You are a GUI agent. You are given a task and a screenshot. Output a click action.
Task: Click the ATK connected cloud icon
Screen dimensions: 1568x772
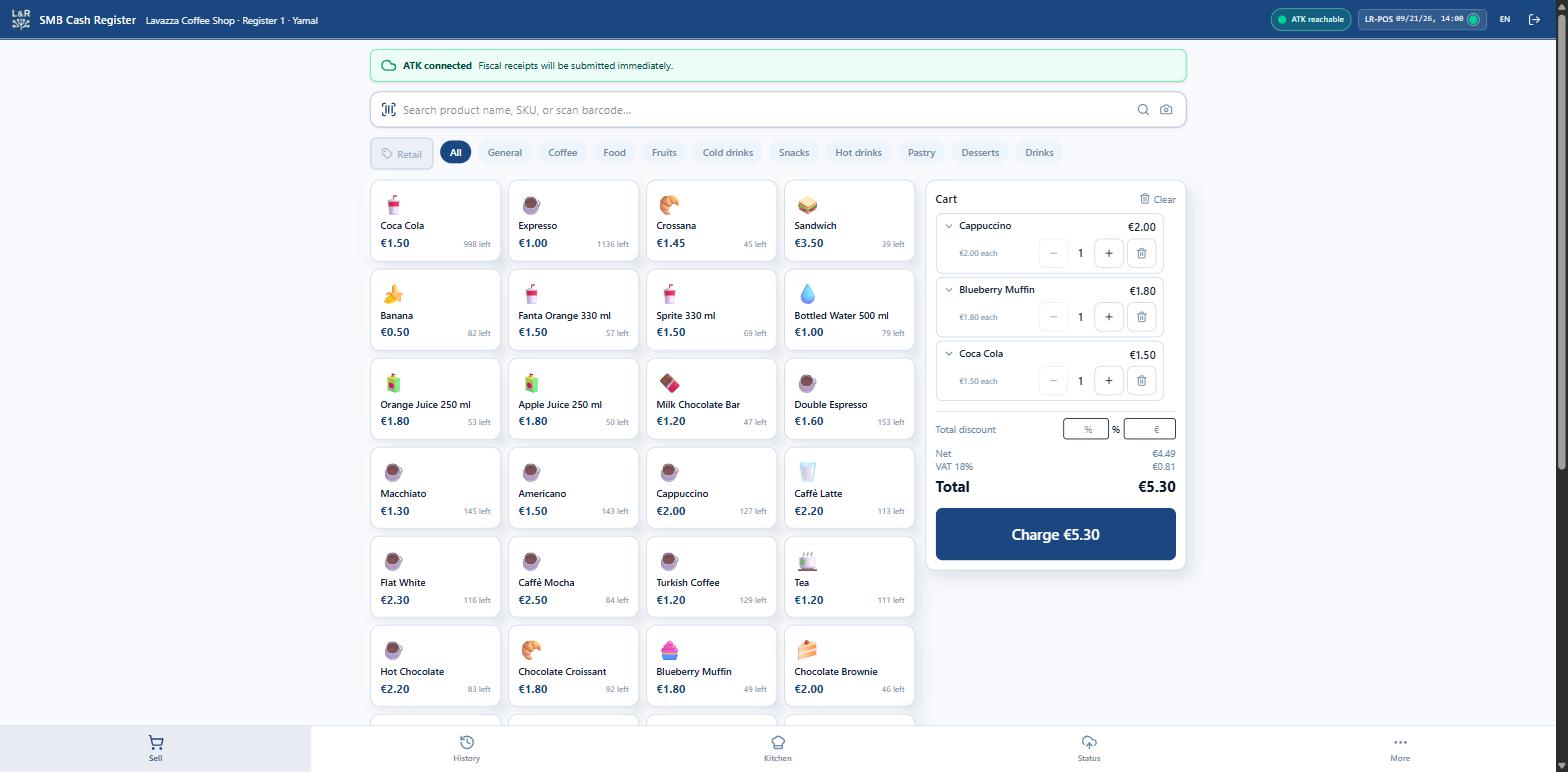coord(388,65)
